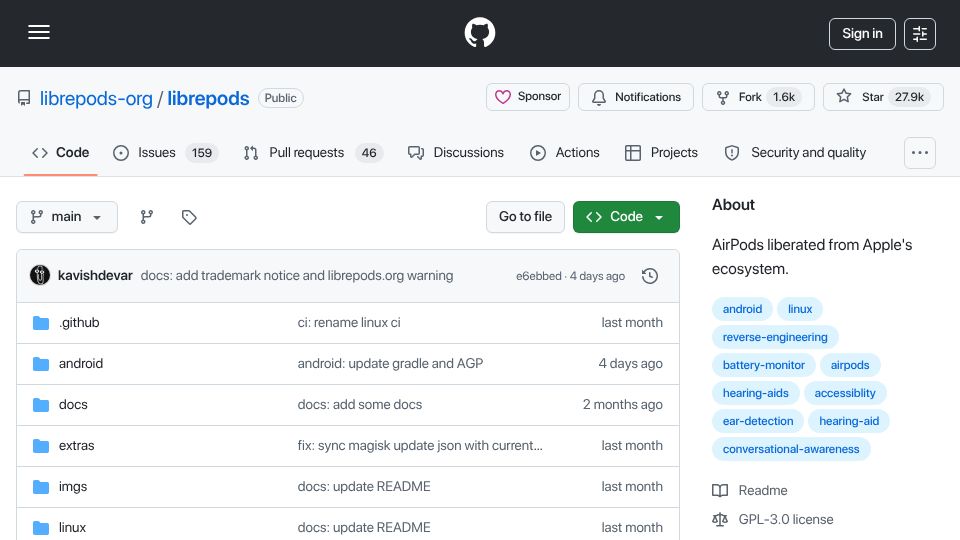Switch to the Code tab
Screen dimensions: 960x540
pyautogui.click(x=61, y=152)
